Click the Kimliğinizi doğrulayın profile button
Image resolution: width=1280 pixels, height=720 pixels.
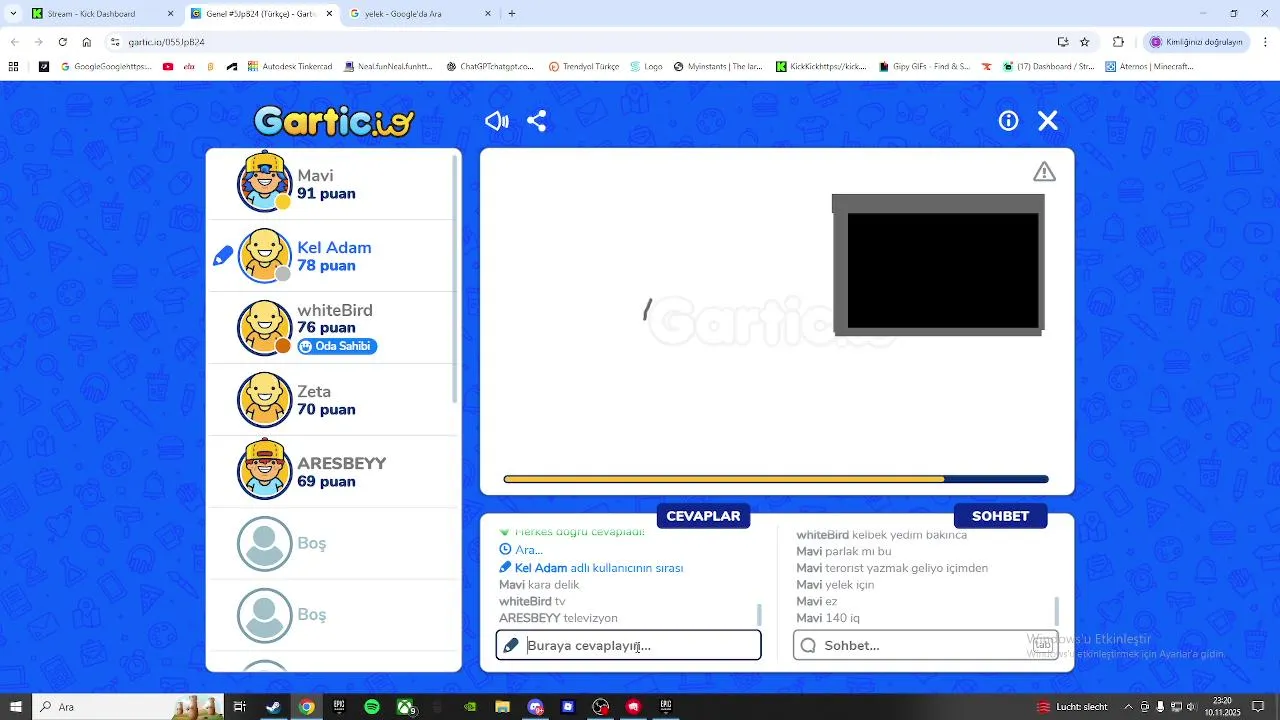tap(1196, 42)
